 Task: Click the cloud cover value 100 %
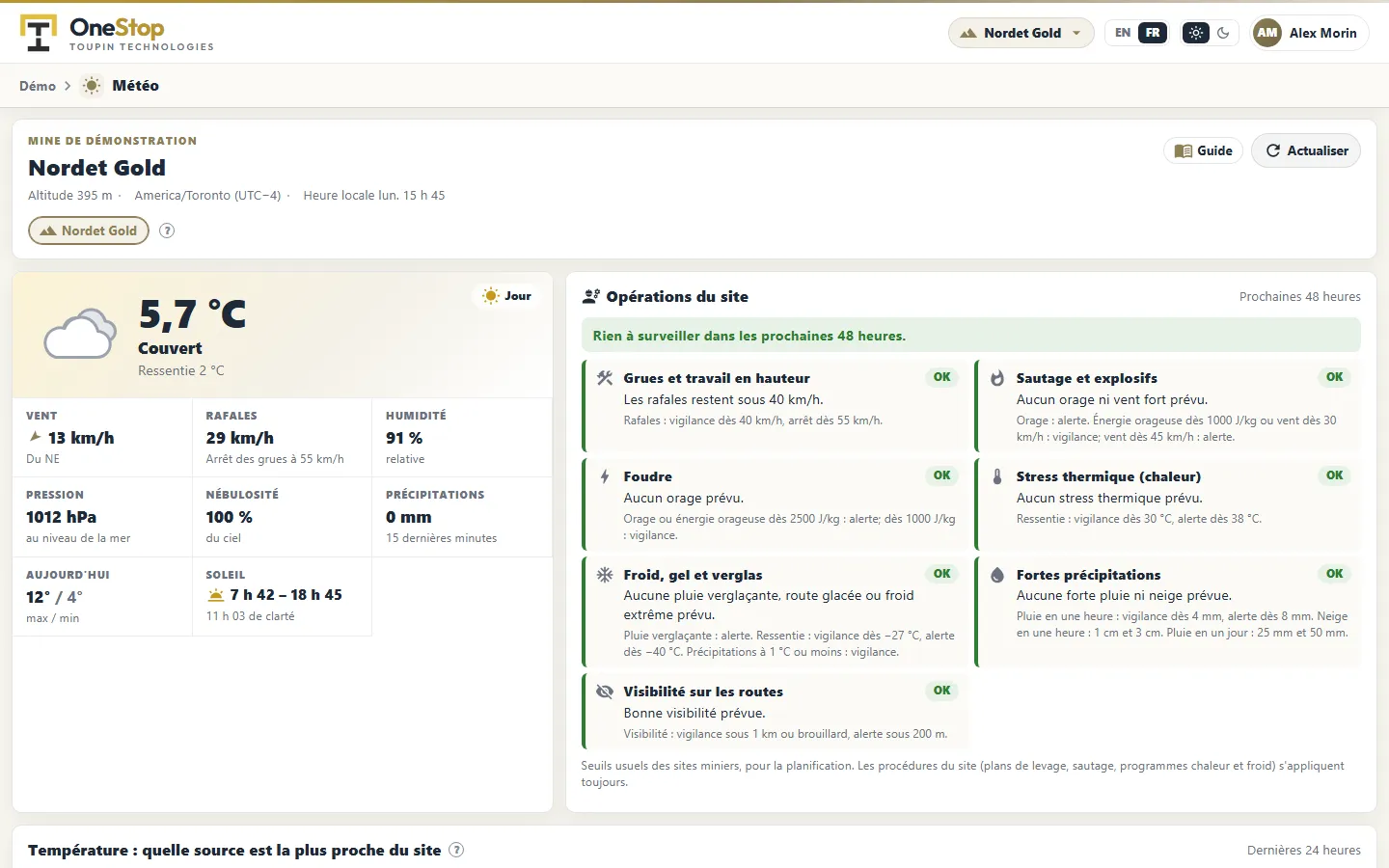pyautogui.click(x=229, y=517)
